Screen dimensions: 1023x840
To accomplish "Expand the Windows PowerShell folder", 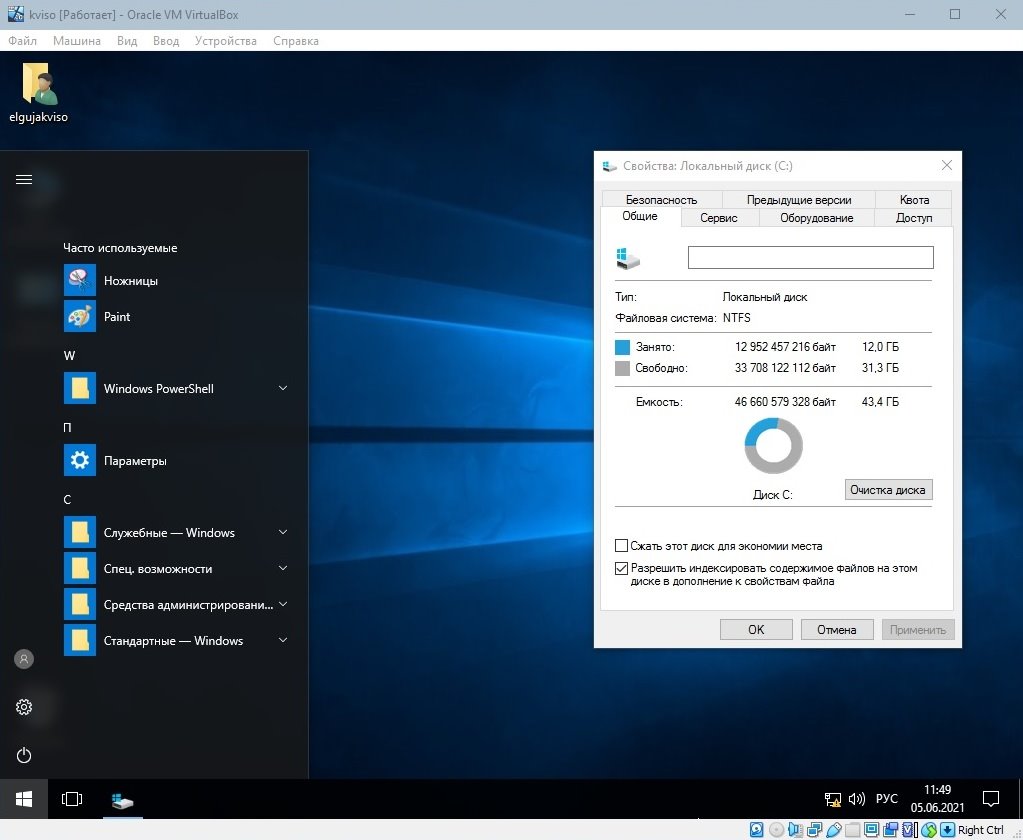I will pyautogui.click(x=283, y=388).
